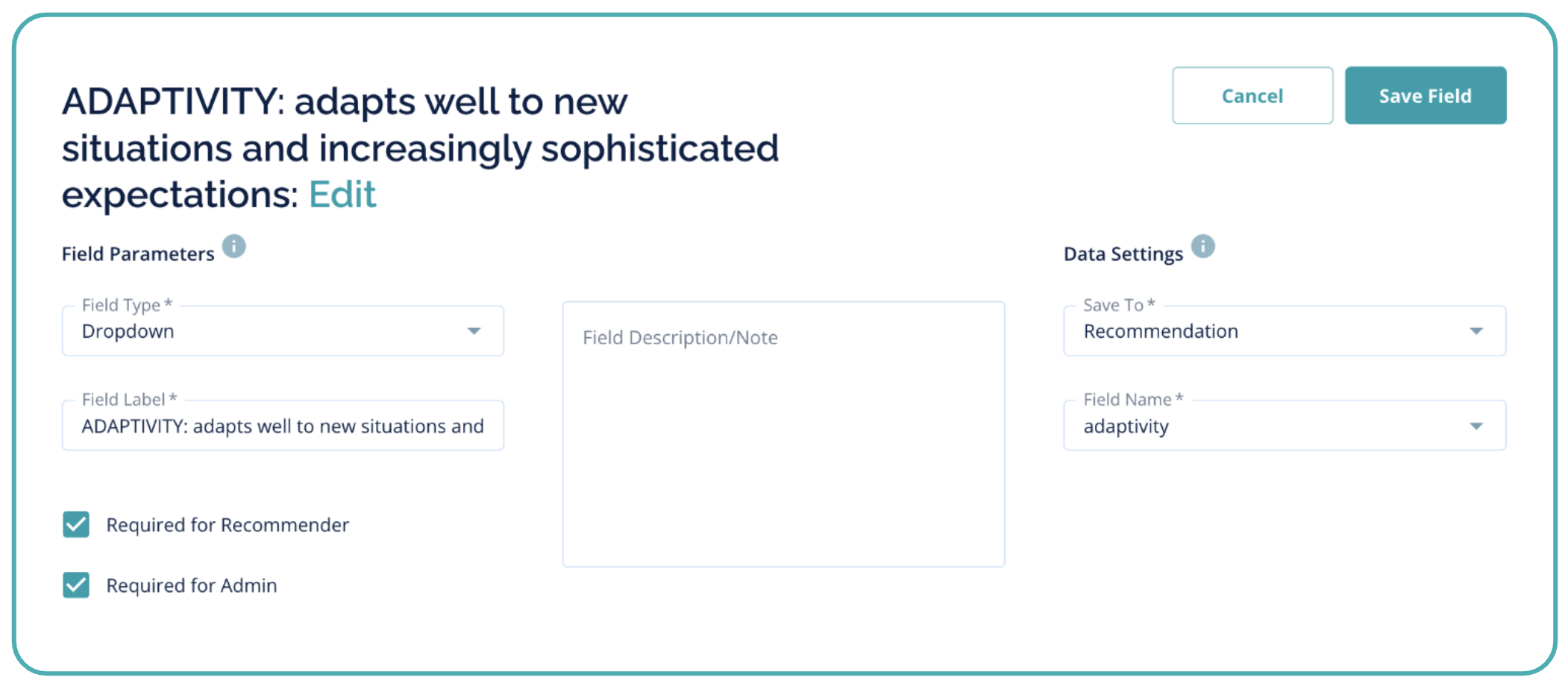Click the "Field Parameters" section heading
The image size is (1568, 689).
tap(138, 254)
